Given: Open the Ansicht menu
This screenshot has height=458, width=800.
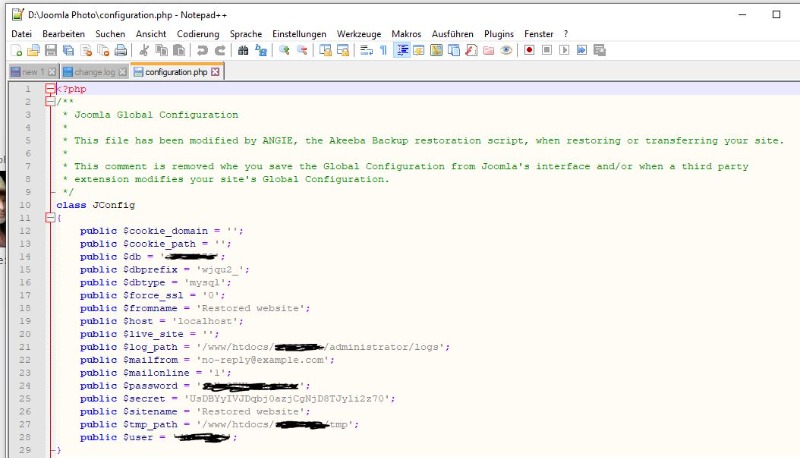Looking at the screenshot, I should click(151, 34).
